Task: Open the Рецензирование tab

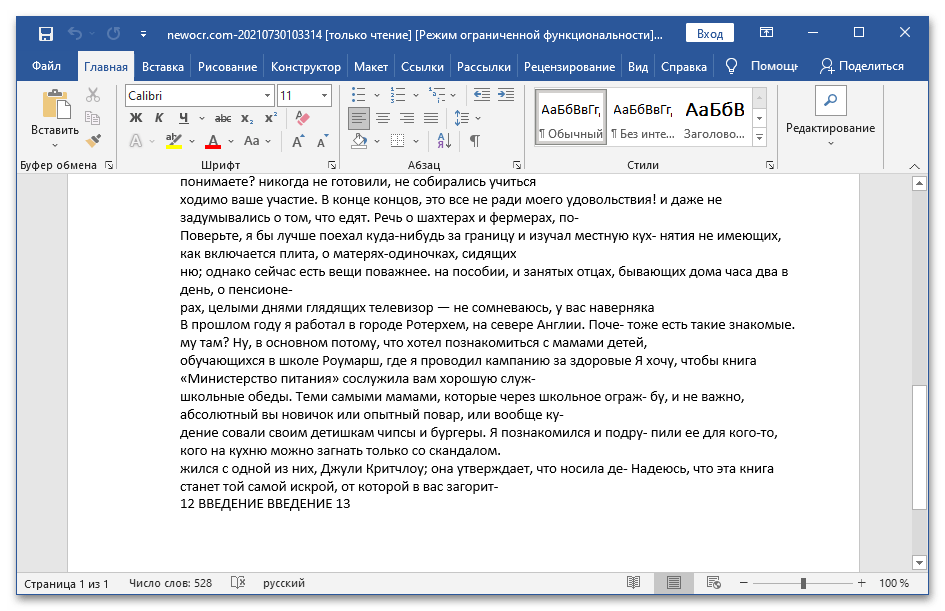Action: click(569, 67)
